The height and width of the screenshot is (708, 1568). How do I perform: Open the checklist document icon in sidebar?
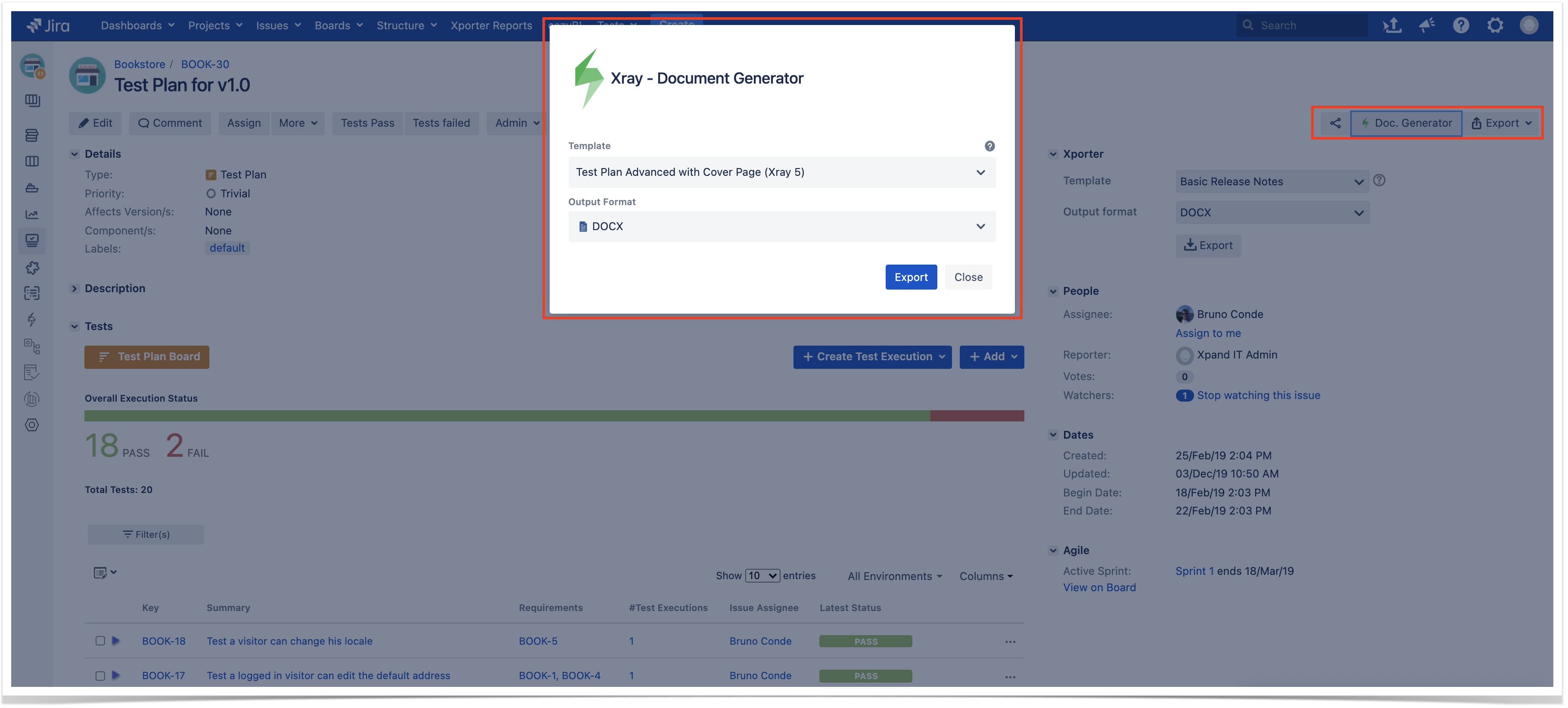[32, 372]
